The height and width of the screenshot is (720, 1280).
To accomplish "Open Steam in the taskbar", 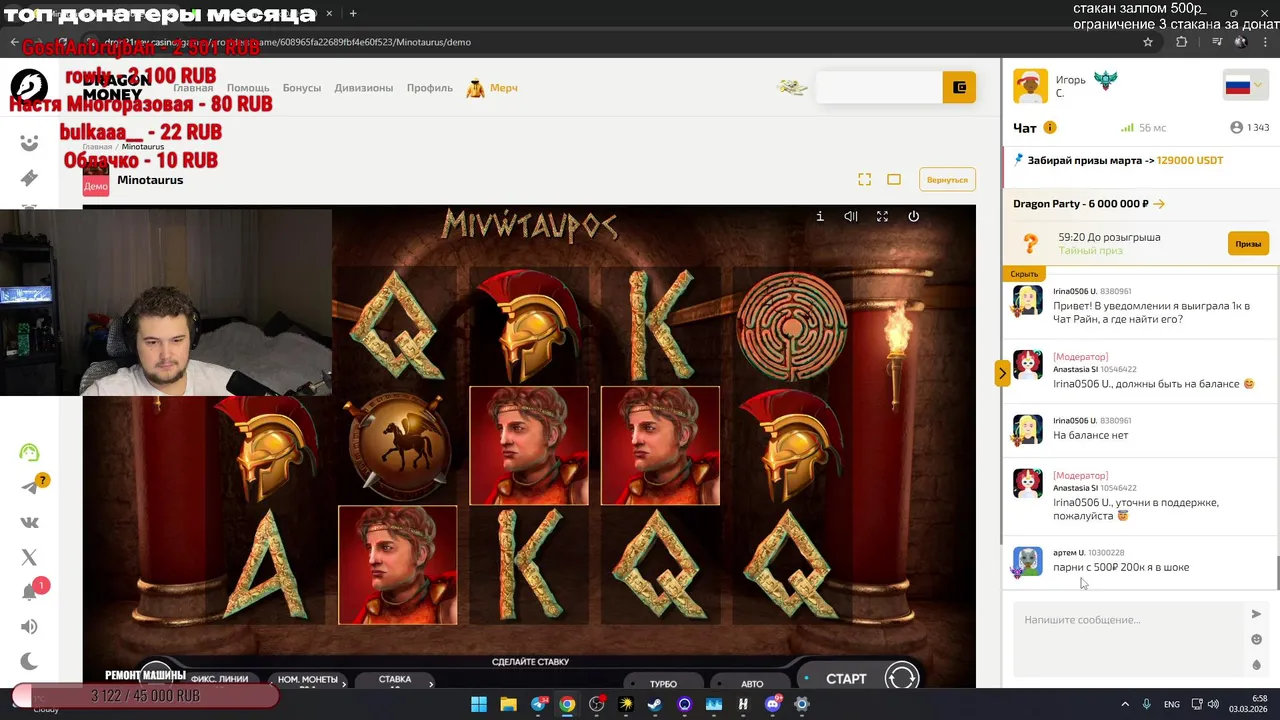I will 655,704.
